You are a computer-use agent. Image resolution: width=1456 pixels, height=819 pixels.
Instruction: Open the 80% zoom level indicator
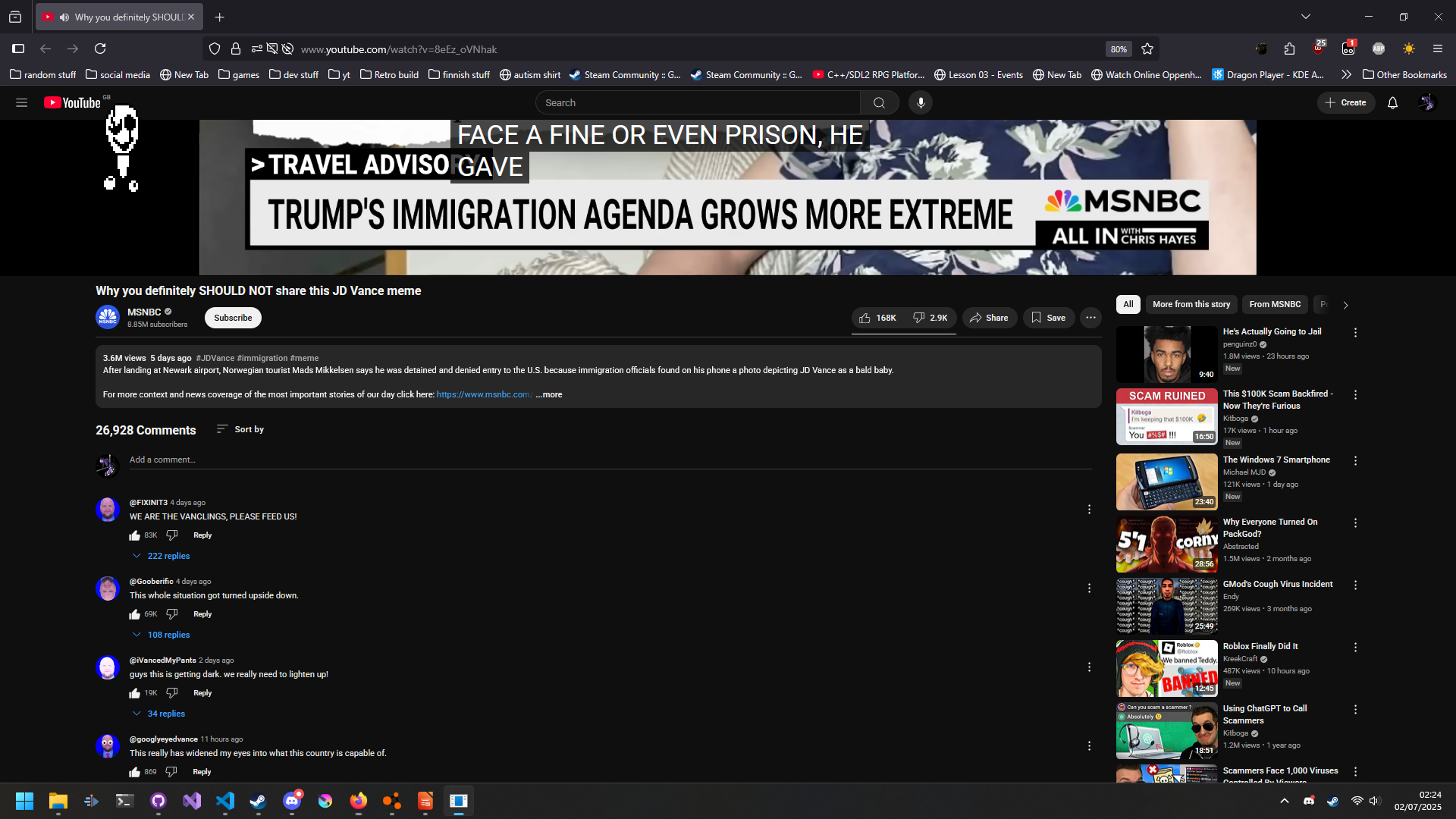[1119, 49]
